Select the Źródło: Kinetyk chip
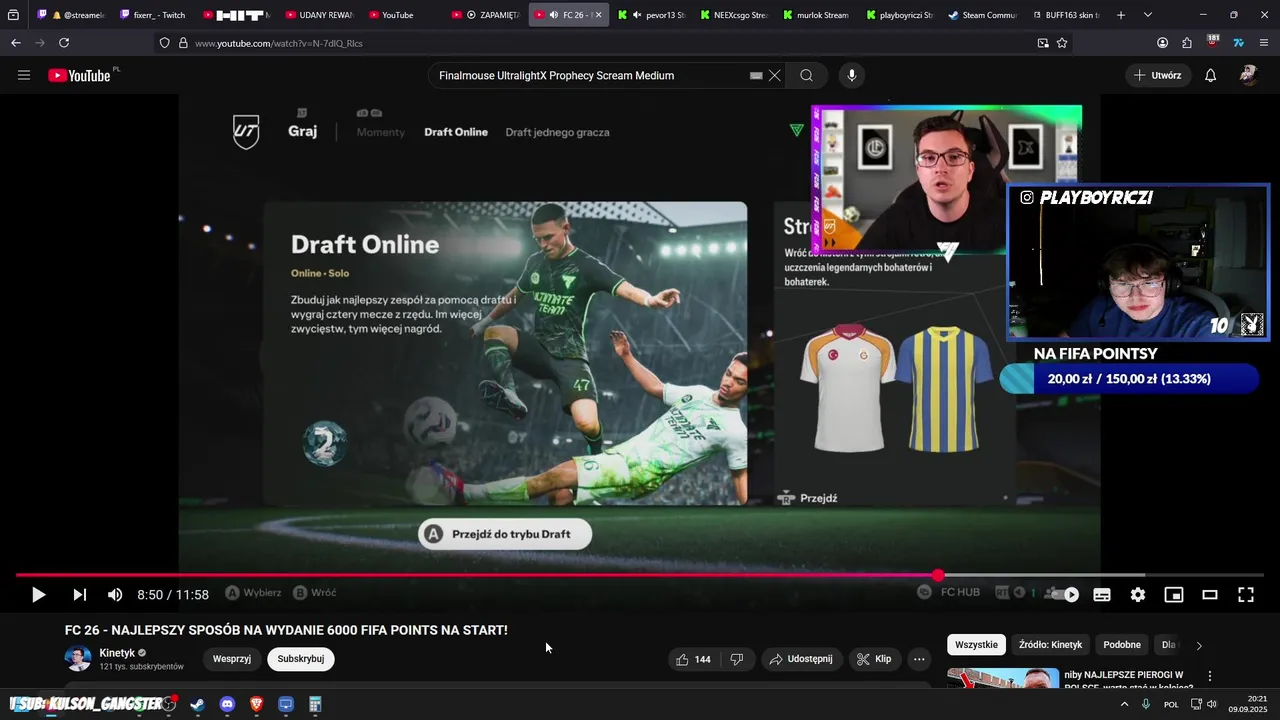This screenshot has width=1280, height=720. point(1050,645)
